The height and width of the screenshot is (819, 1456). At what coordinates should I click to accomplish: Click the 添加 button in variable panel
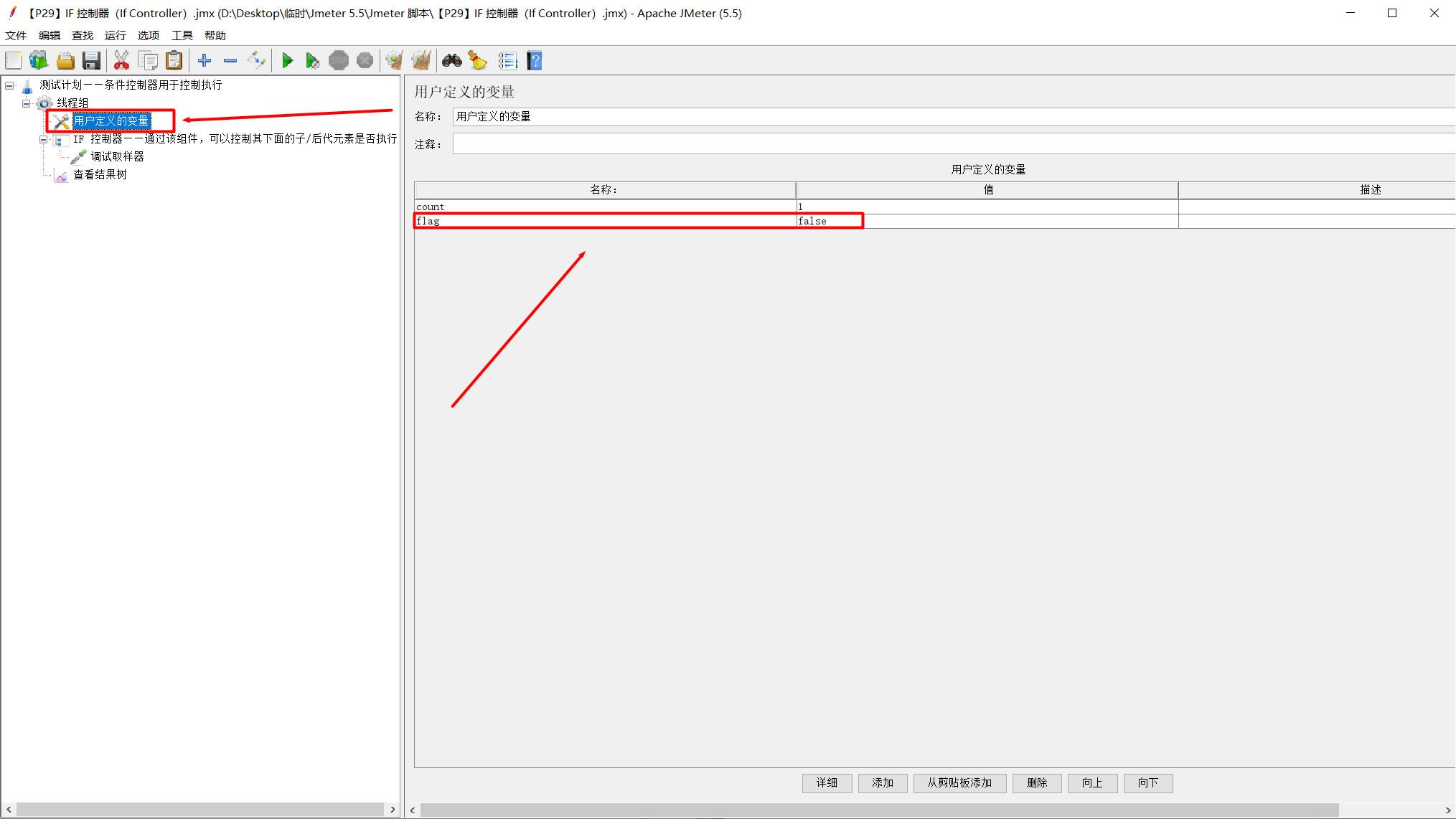point(882,782)
